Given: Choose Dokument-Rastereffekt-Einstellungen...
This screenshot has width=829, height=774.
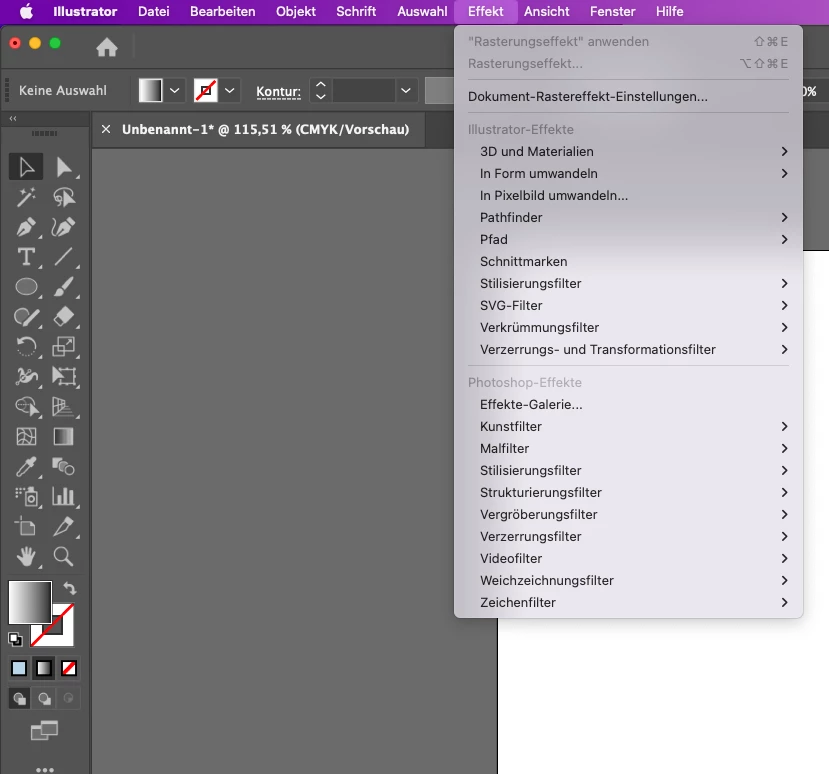Looking at the screenshot, I should pyautogui.click(x=628, y=97).
